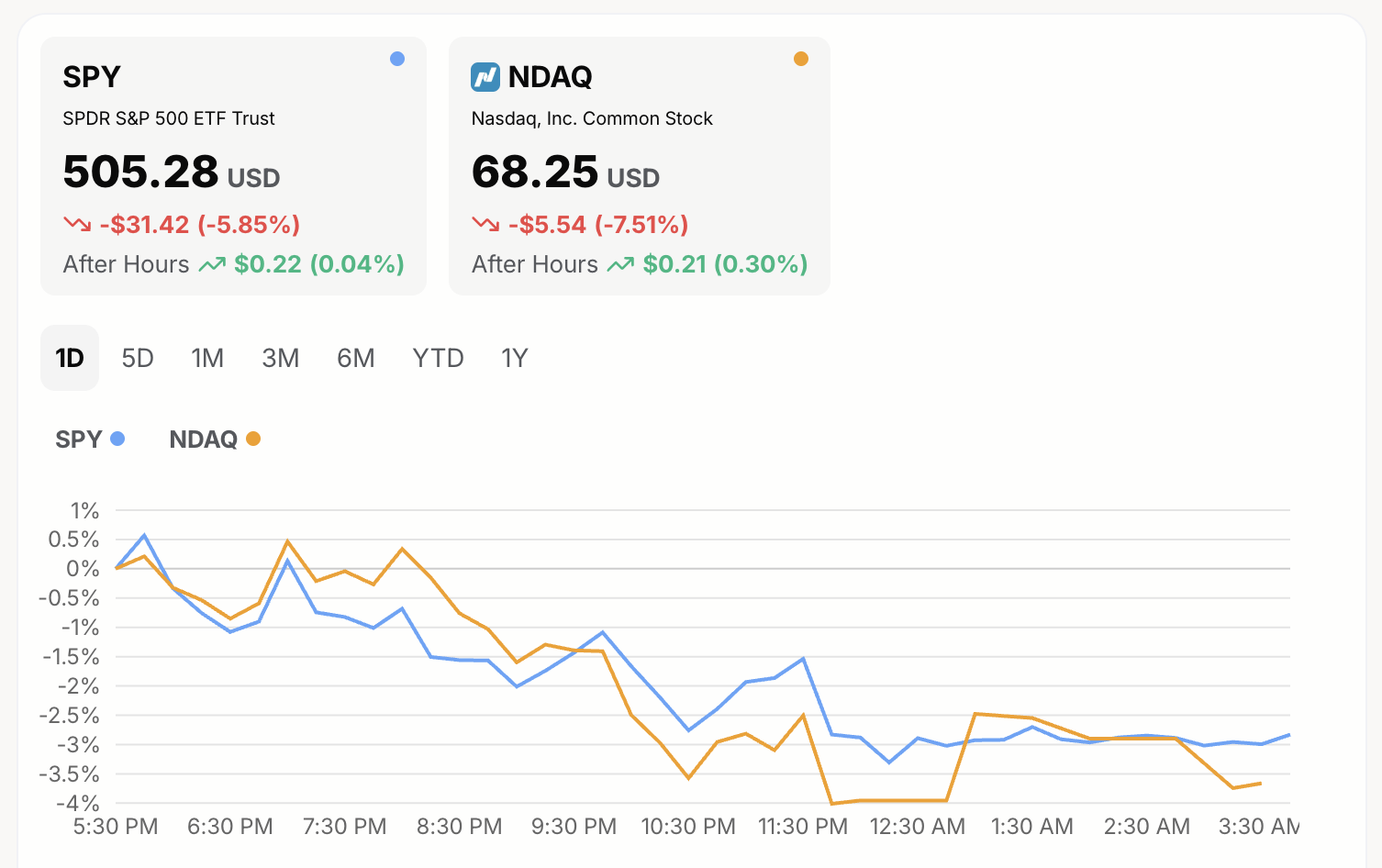The width and height of the screenshot is (1382, 868).
Task: Switch to the 1M time range
Action: point(207,358)
